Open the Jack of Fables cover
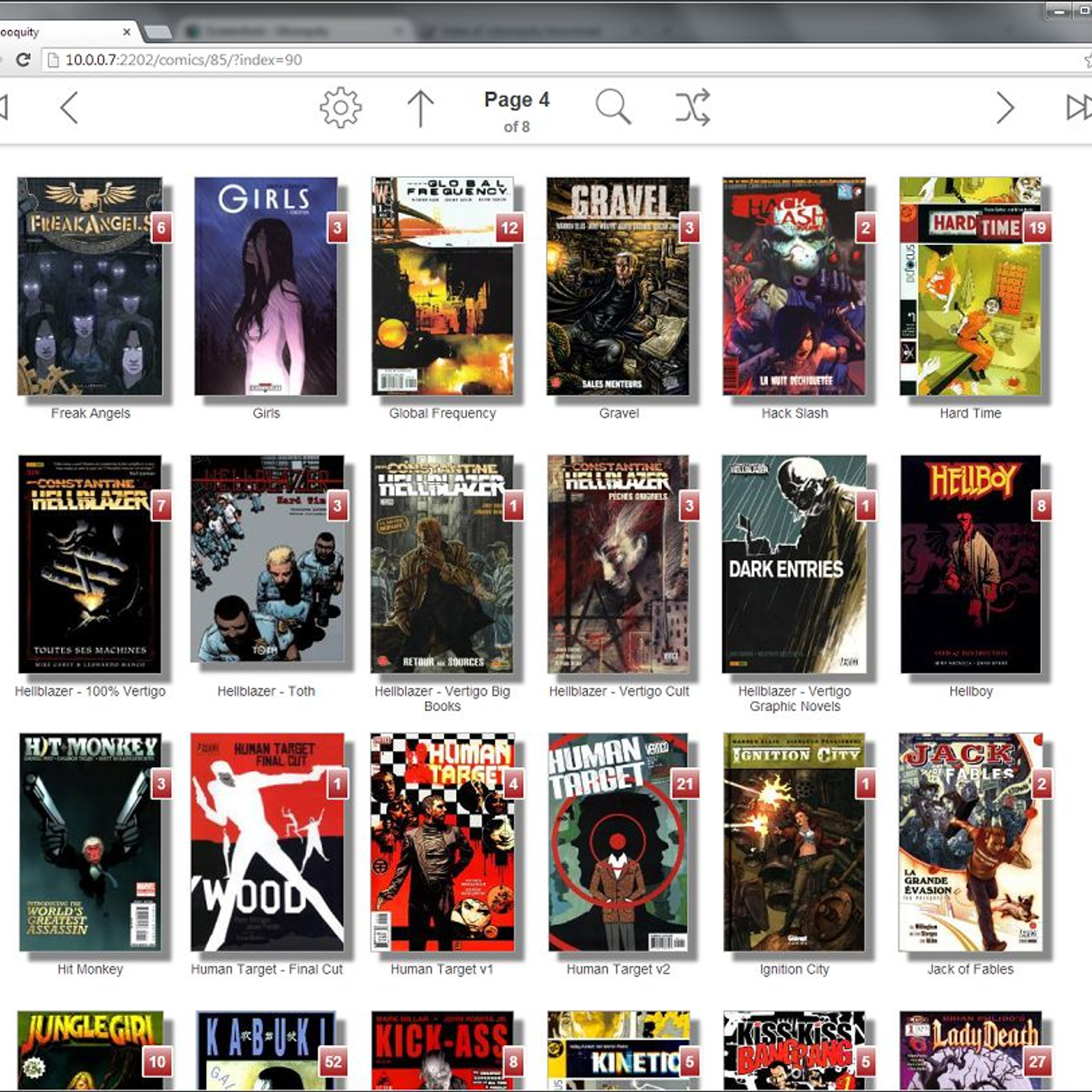The width and height of the screenshot is (1092, 1092). tap(971, 842)
